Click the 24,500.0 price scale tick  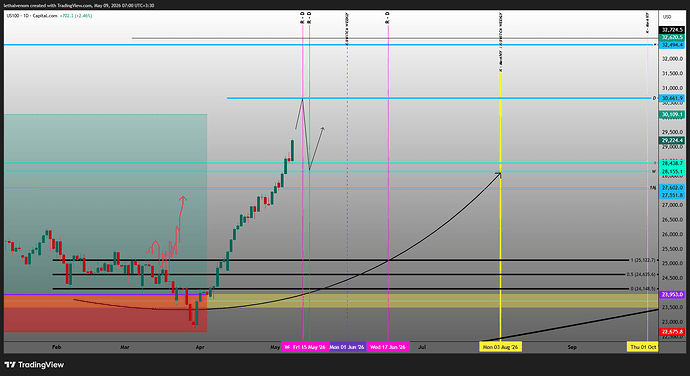click(673, 278)
